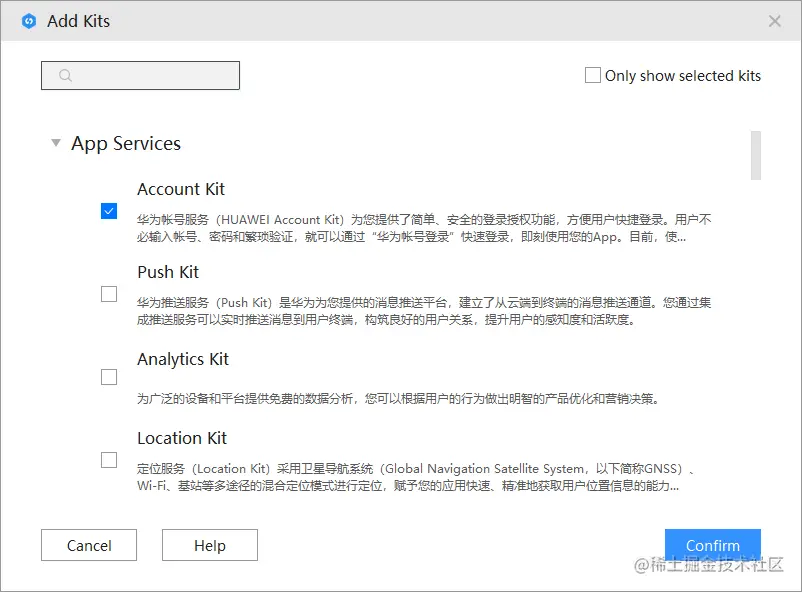The width and height of the screenshot is (802, 592).
Task: Click the Account Kit description text
Action: pyautogui.click(x=424, y=228)
